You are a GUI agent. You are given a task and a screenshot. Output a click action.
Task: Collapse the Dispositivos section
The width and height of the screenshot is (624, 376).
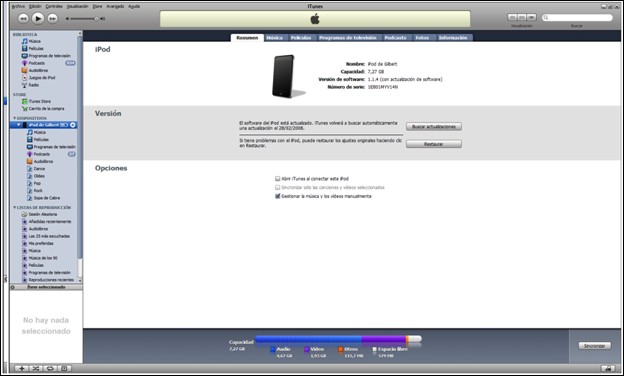coord(15,118)
